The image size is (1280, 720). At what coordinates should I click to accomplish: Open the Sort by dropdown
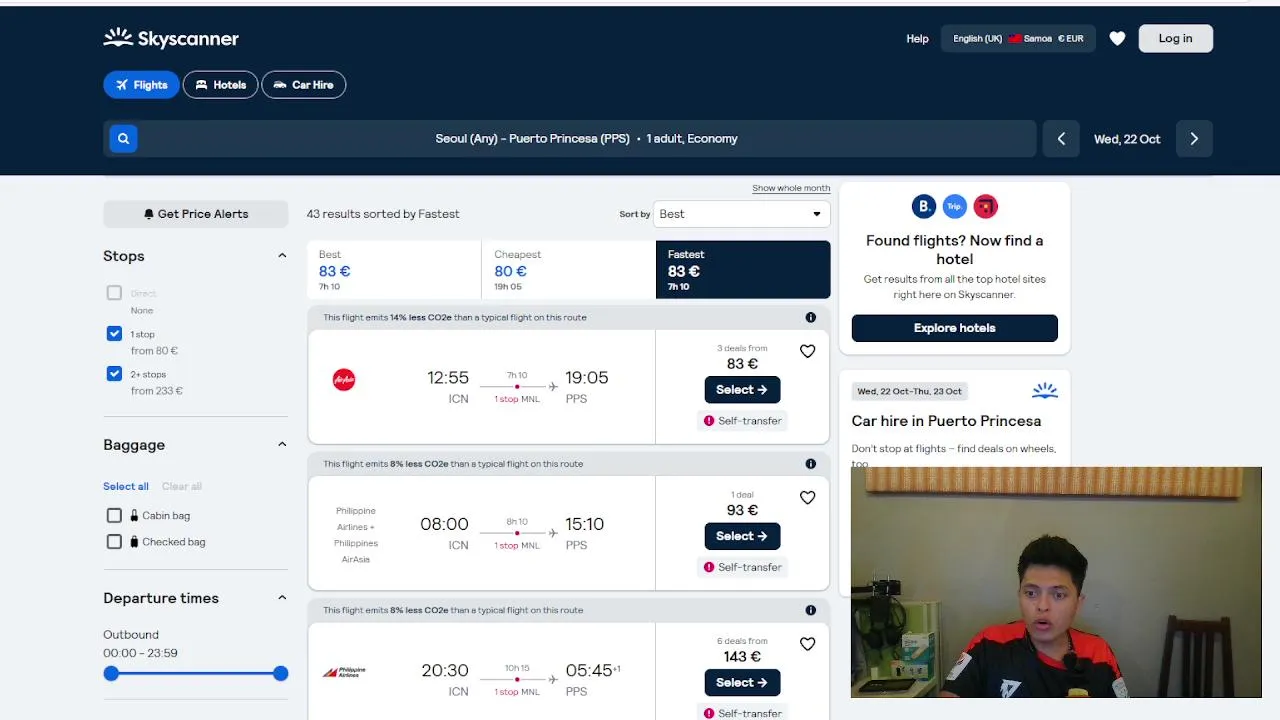[x=741, y=214]
